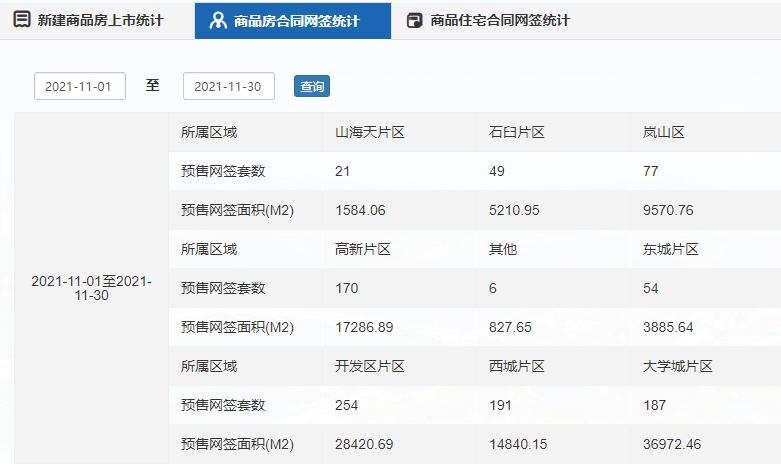Click the card icon beside 商品住宅合同网签统计
Viewport: 781px width, 464px height.
(x=414, y=20)
